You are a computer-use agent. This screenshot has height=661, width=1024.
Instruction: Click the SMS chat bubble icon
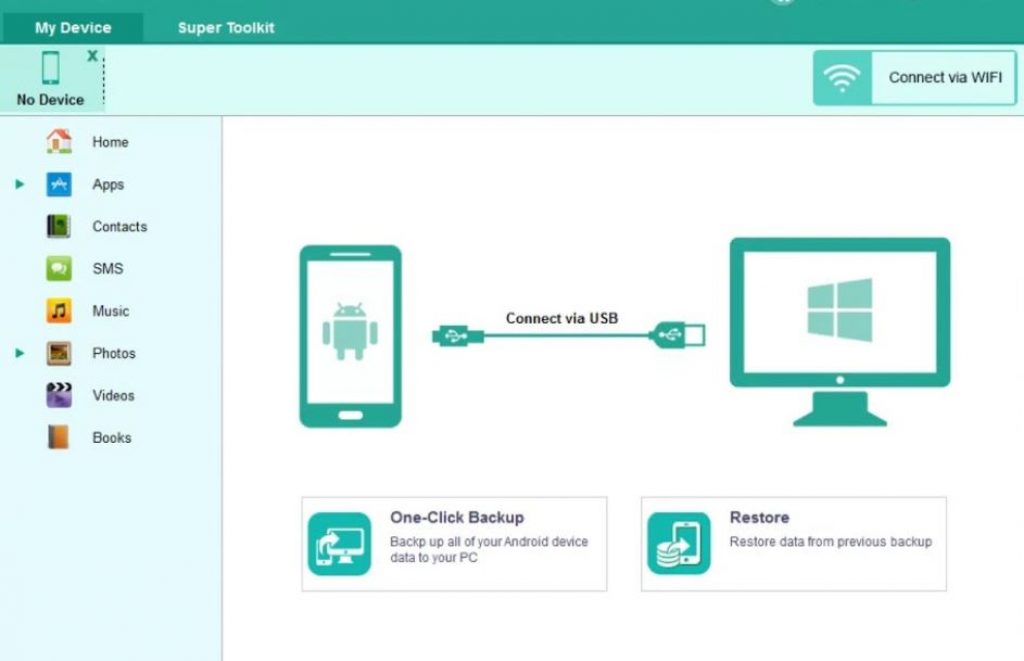[59, 268]
